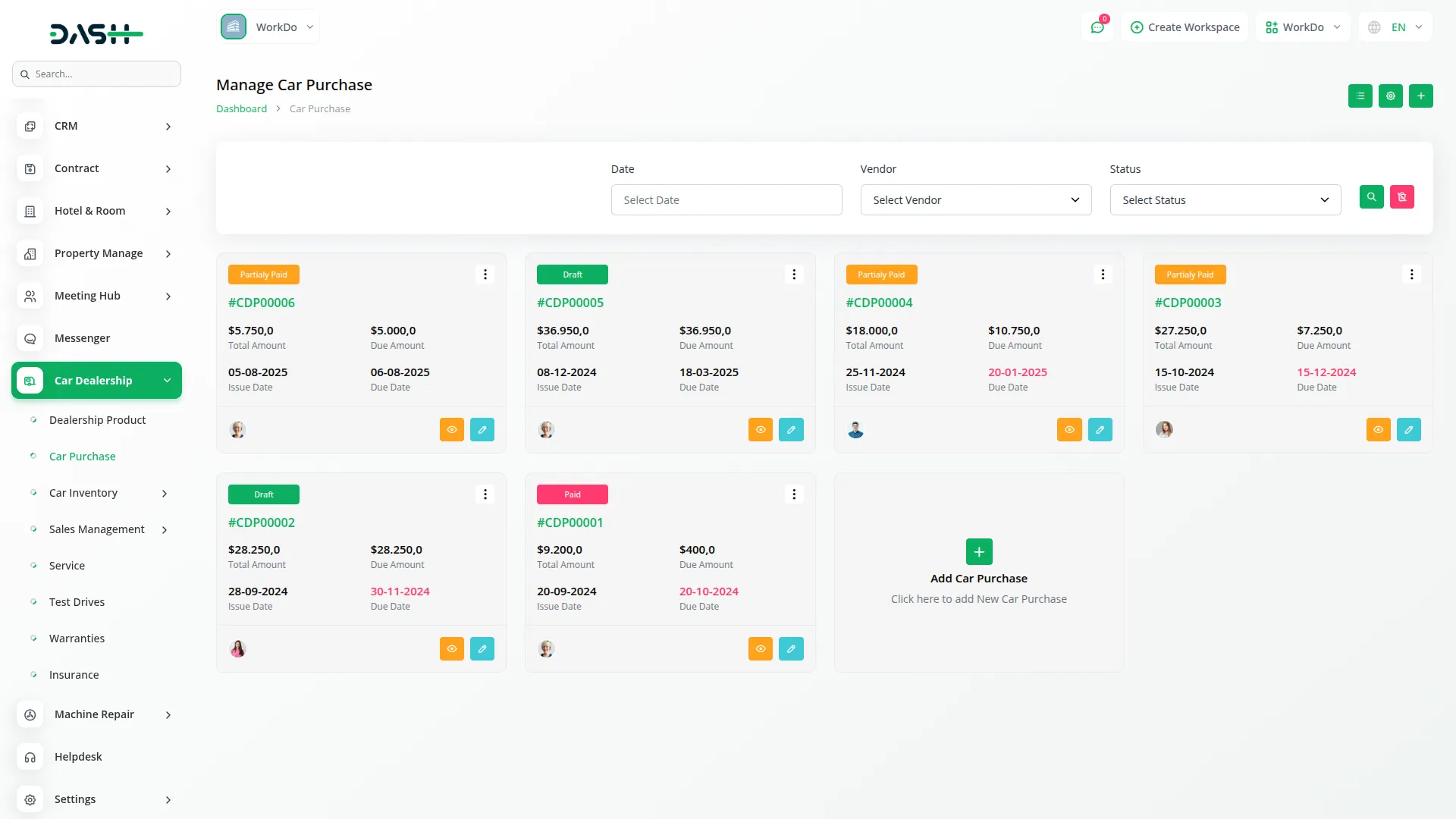
Task: Click the green search filter button
Action: coord(1371,197)
